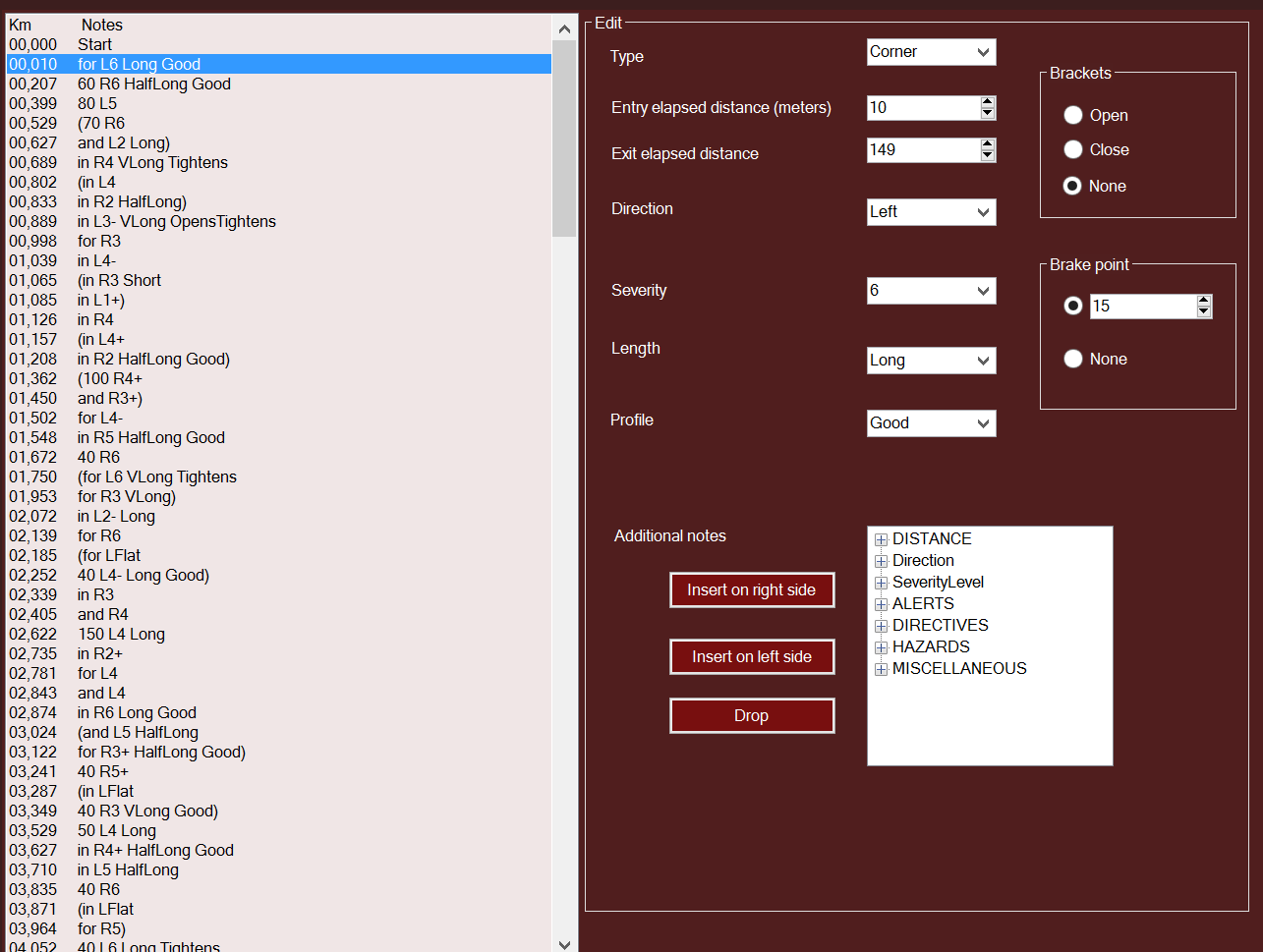Image resolution: width=1263 pixels, height=952 pixels.
Task: Click the HAZARDS tree label
Action: point(931,647)
